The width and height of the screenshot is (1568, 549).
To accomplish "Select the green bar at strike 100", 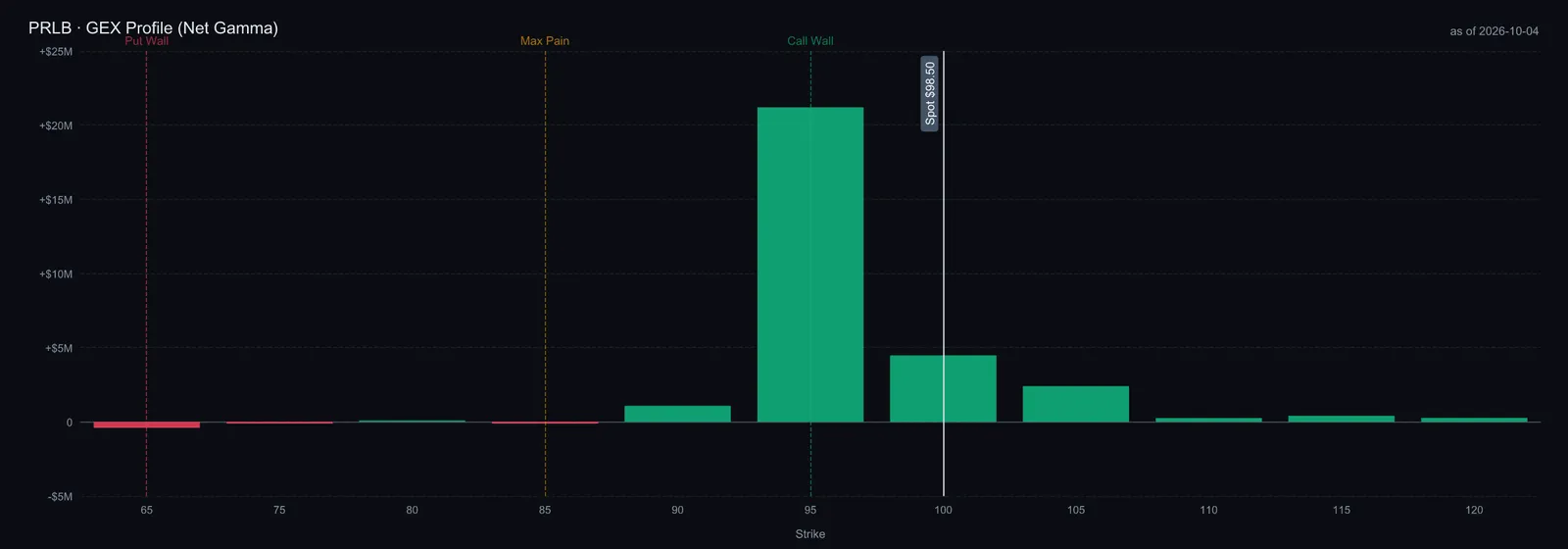I will (x=943, y=389).
